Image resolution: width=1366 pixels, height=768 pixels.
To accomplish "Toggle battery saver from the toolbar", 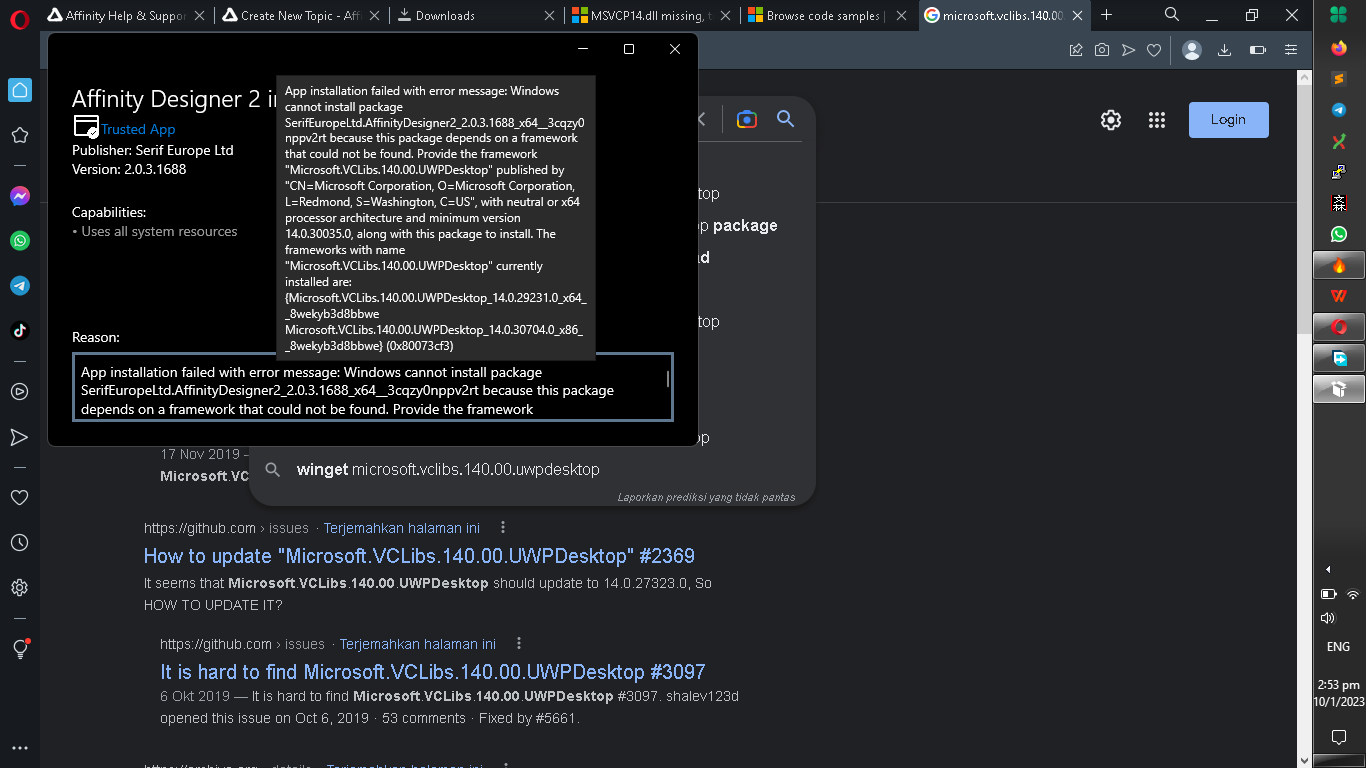I will (x=1258, y=49).
